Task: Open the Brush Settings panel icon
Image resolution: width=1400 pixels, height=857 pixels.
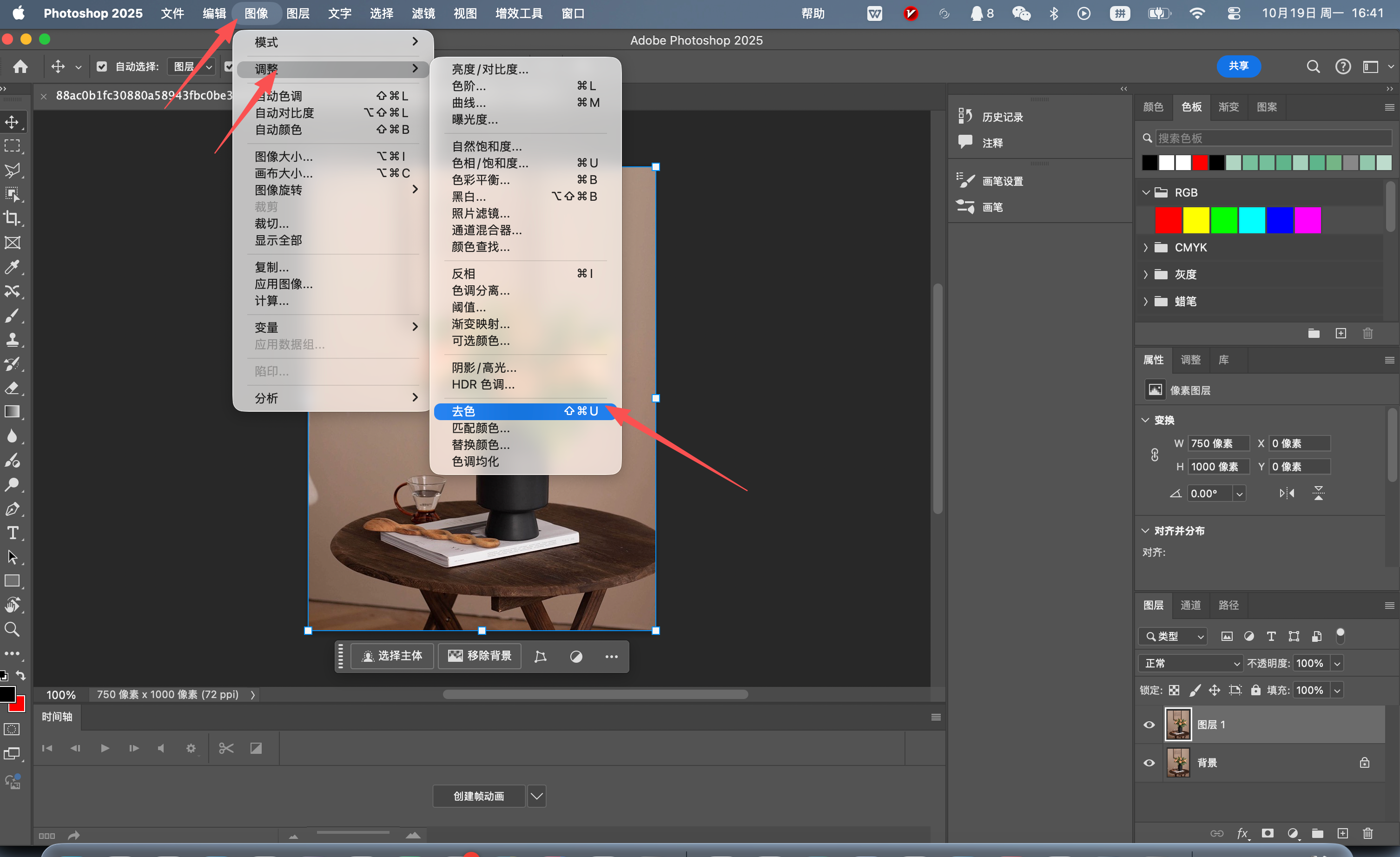Action: pos(965,181)
